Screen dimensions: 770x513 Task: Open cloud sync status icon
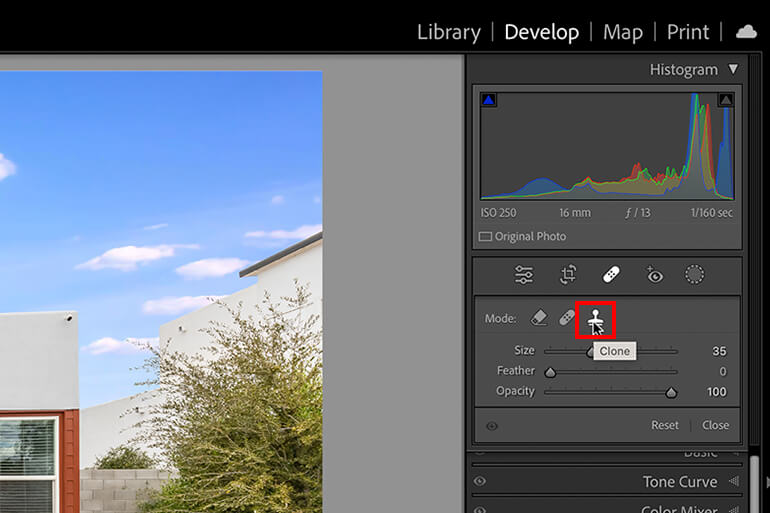[x=746, y=32]
